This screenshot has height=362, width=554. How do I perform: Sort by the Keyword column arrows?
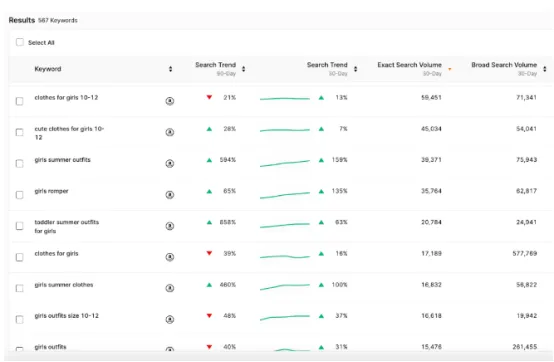170,69
